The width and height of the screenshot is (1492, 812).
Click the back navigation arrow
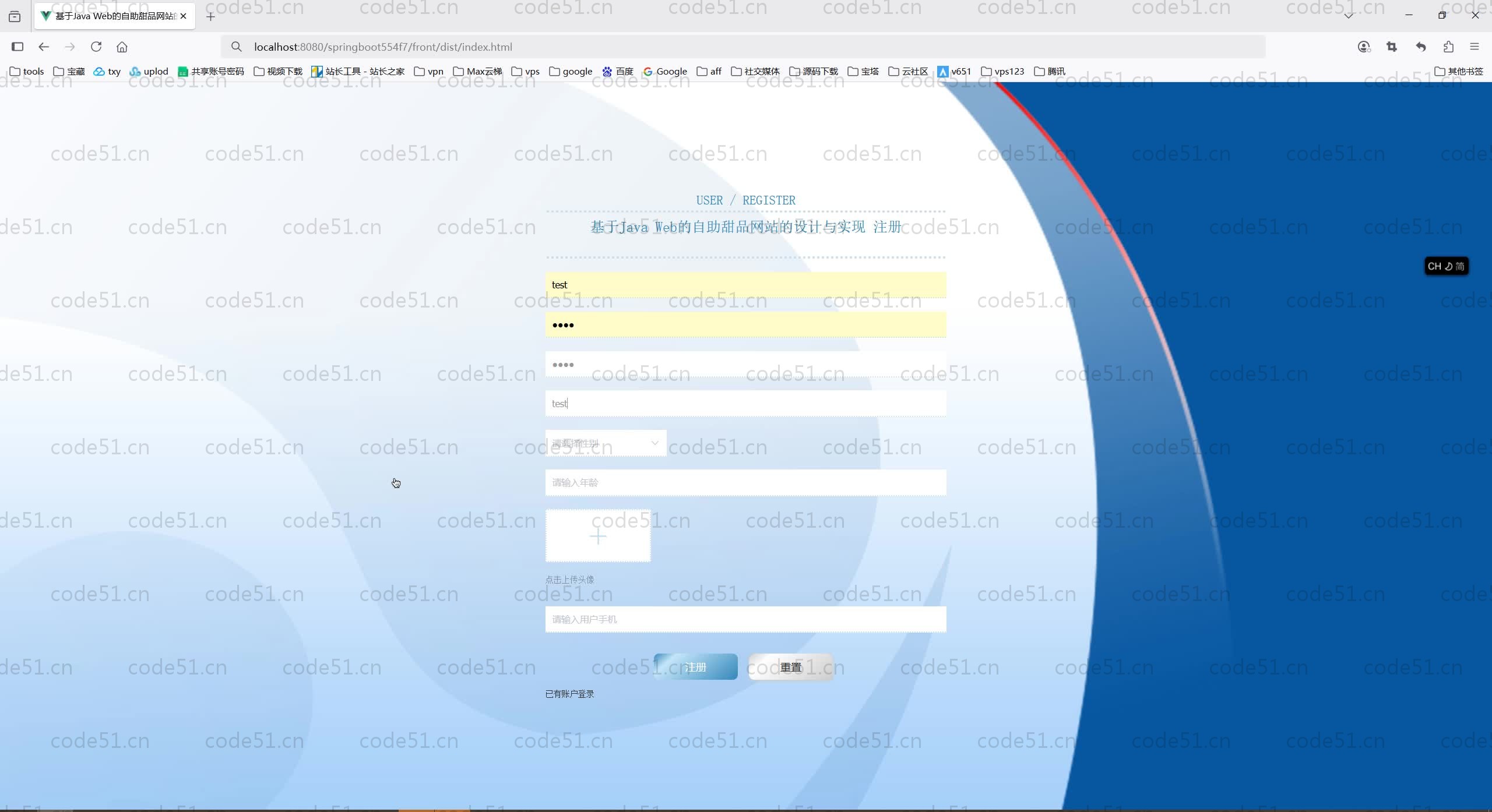(x=44, y=47)
